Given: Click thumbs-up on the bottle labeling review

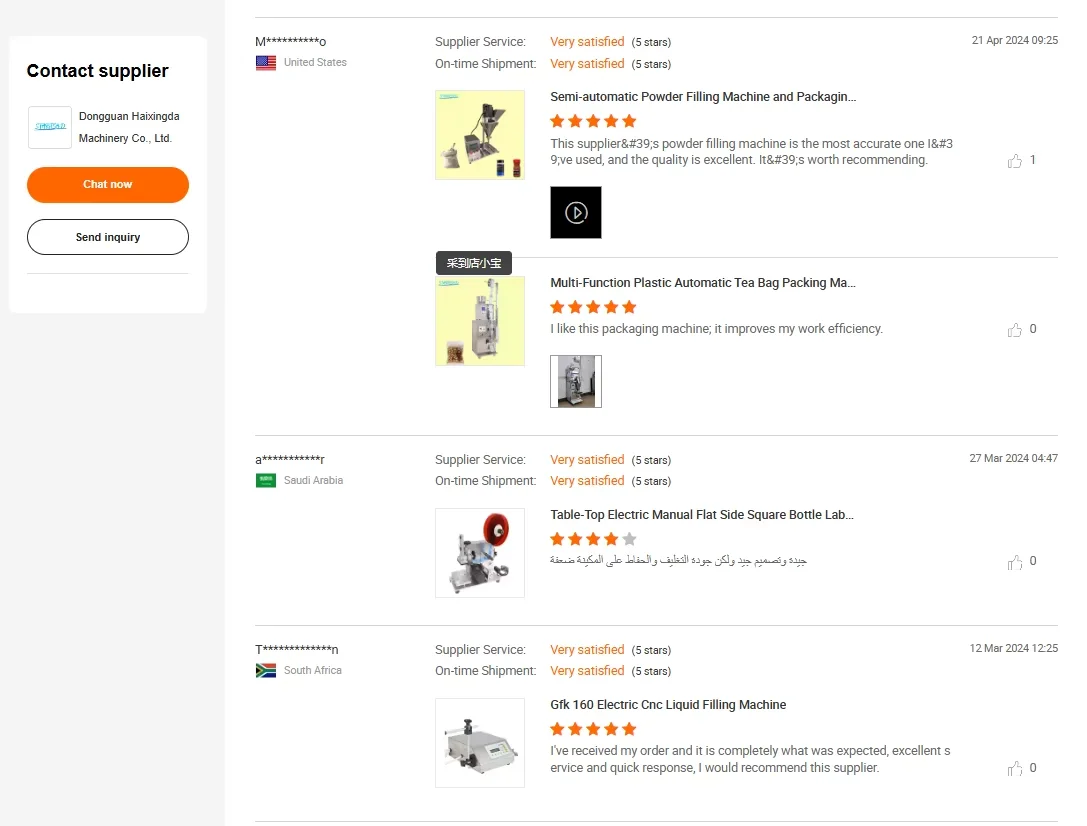Looking at the screenshot, I should [1015, 562].
